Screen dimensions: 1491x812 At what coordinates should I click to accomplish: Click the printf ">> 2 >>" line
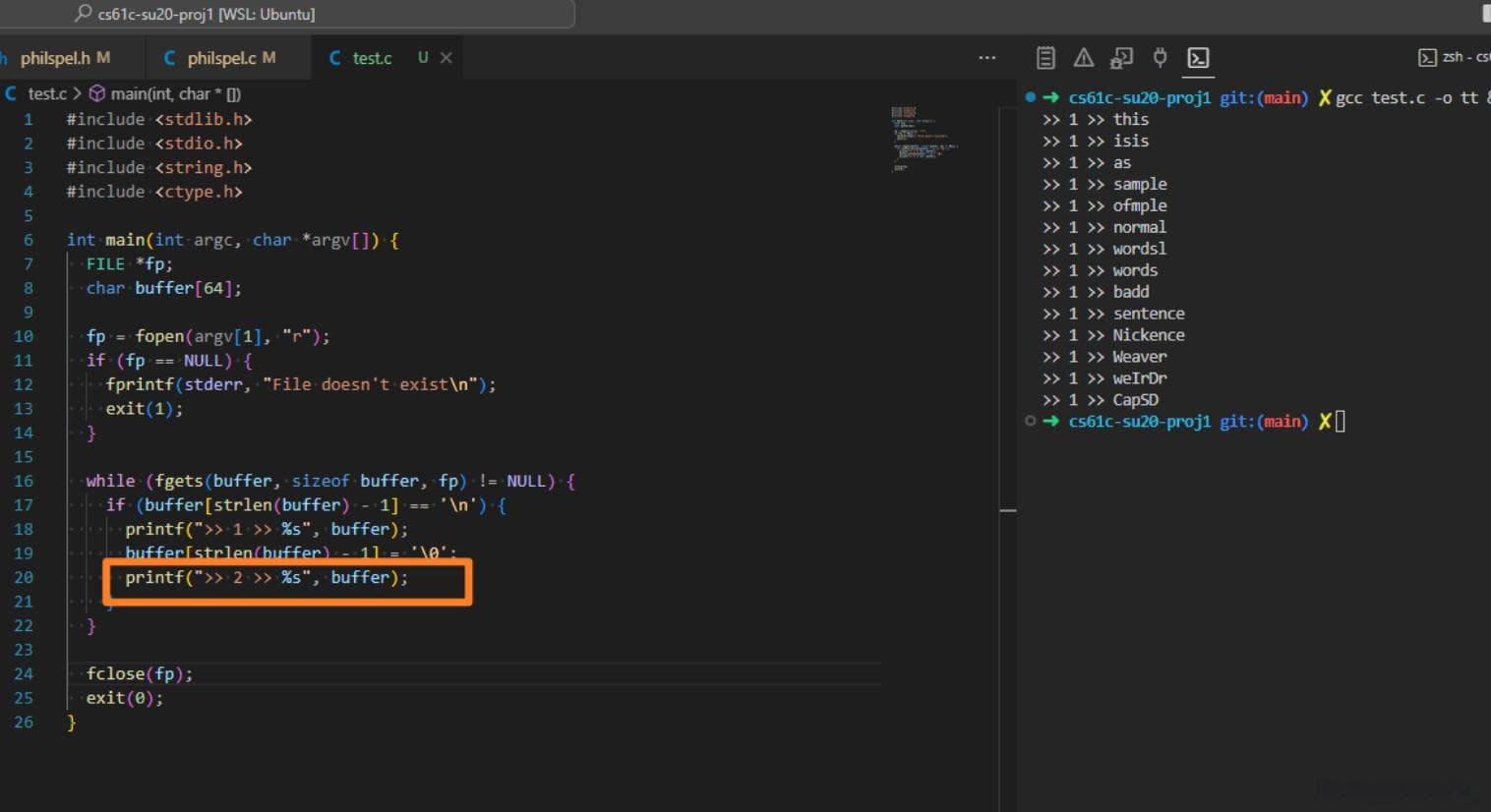pos(267,577)
